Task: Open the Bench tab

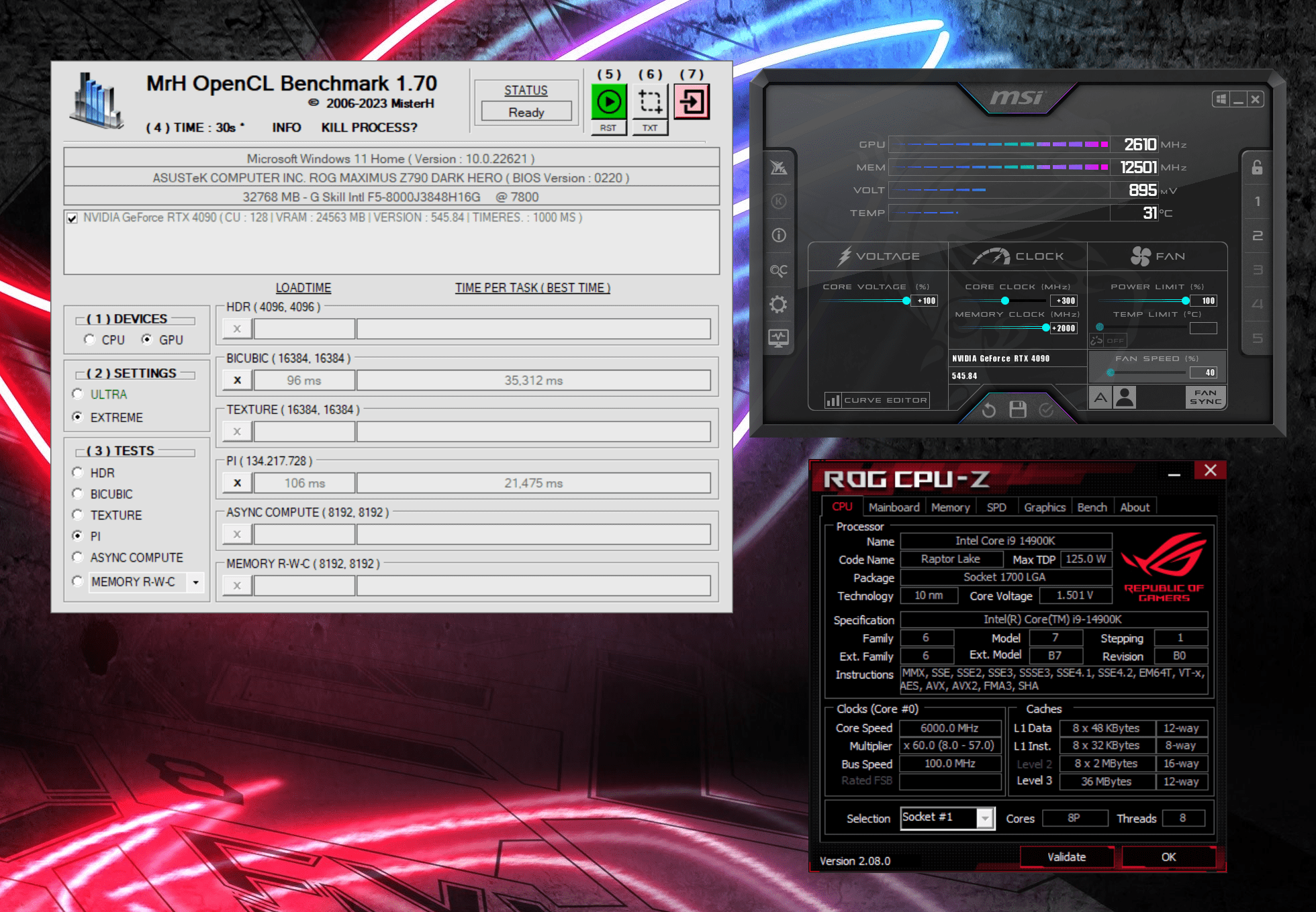Action: (1091, 507)
